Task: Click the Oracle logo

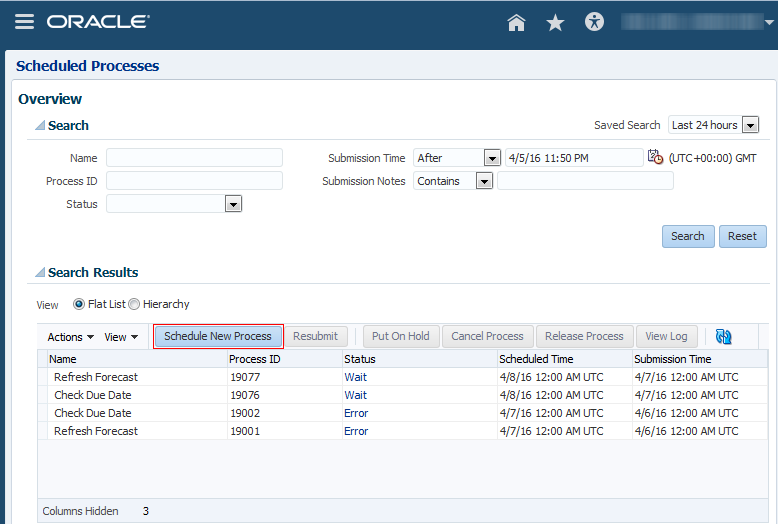Action: pyautogui.click(x=98, y=22)
